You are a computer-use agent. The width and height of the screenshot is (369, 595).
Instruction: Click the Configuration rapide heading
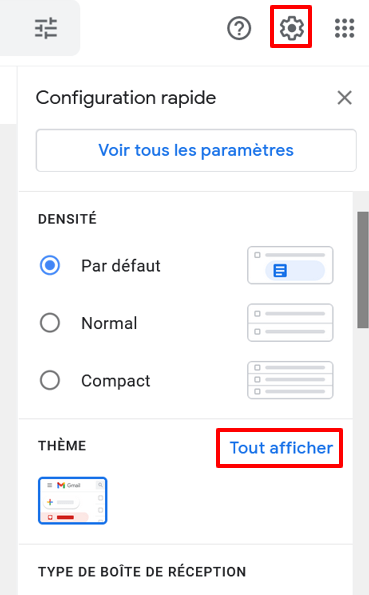pyautogui.click(x=126, y=98)
